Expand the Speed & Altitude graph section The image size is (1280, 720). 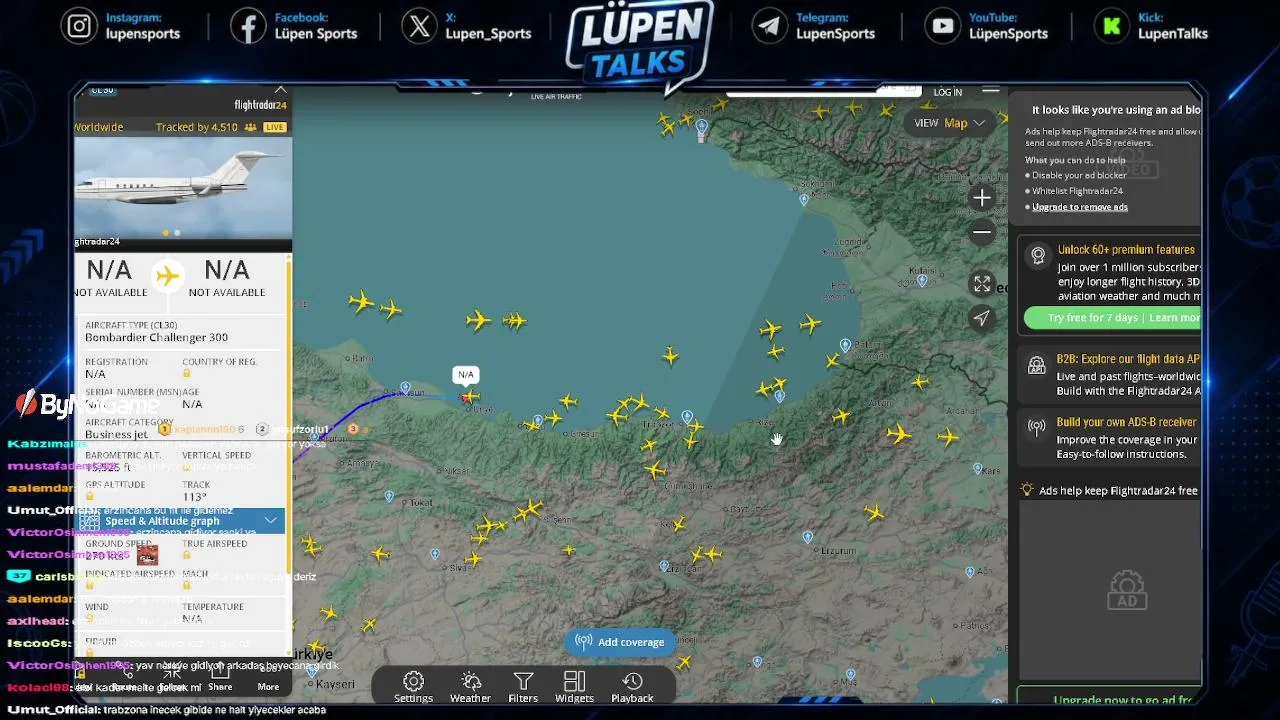[x=181, y=521]
